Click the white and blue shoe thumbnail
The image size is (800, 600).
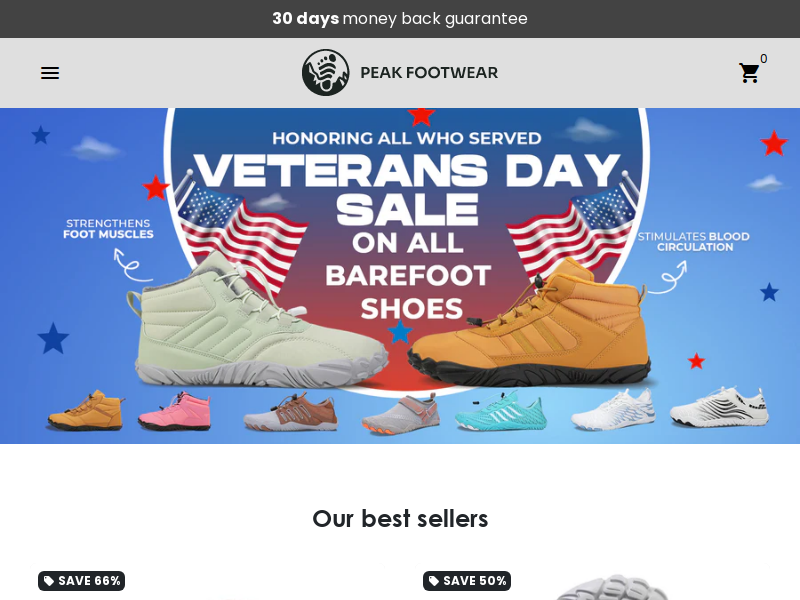(x=612, y=409)
